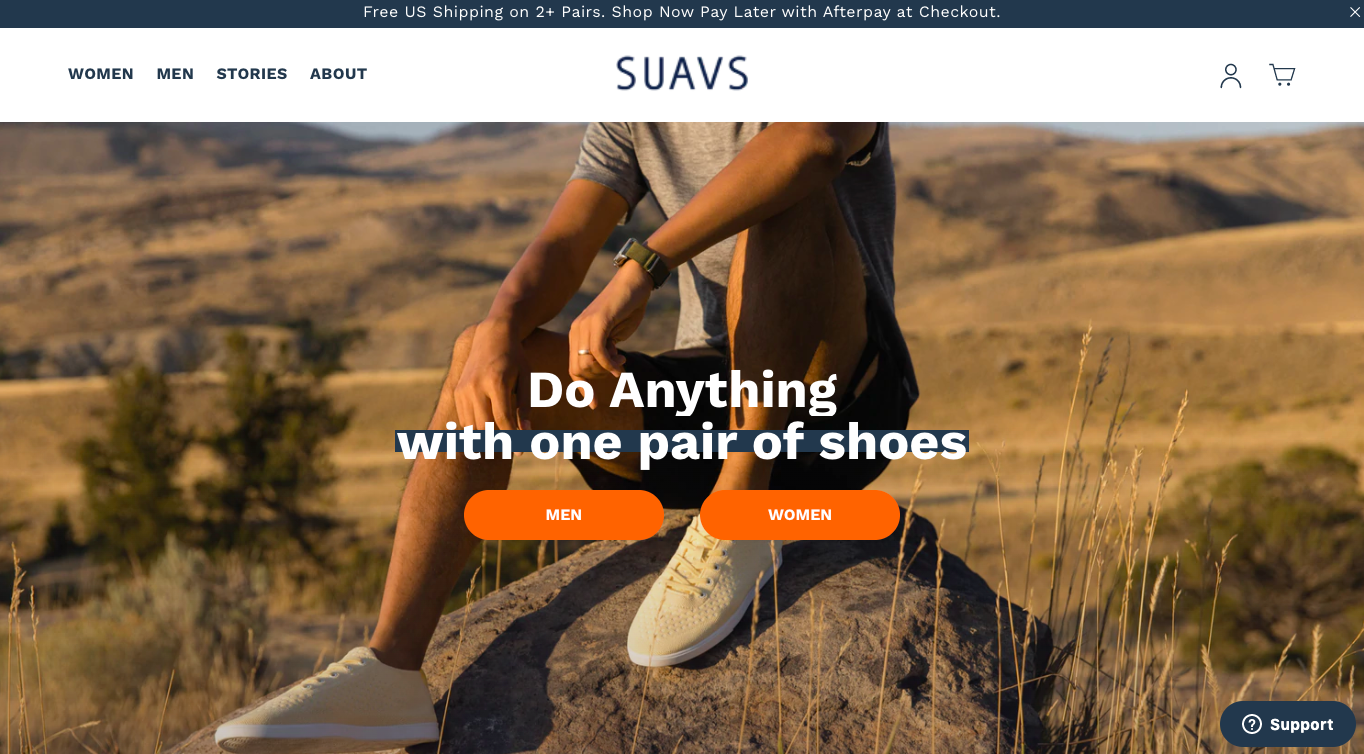
Task: Open the ABOUT menu item
Action: click(338, 74)
